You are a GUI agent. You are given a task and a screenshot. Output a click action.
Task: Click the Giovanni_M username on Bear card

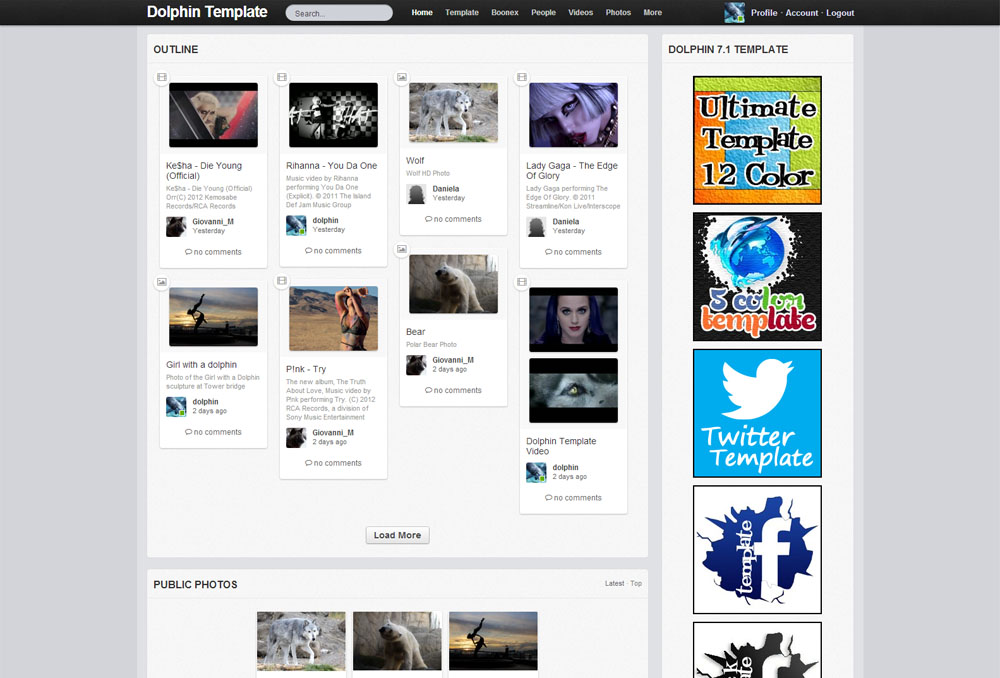coord(453,360)
